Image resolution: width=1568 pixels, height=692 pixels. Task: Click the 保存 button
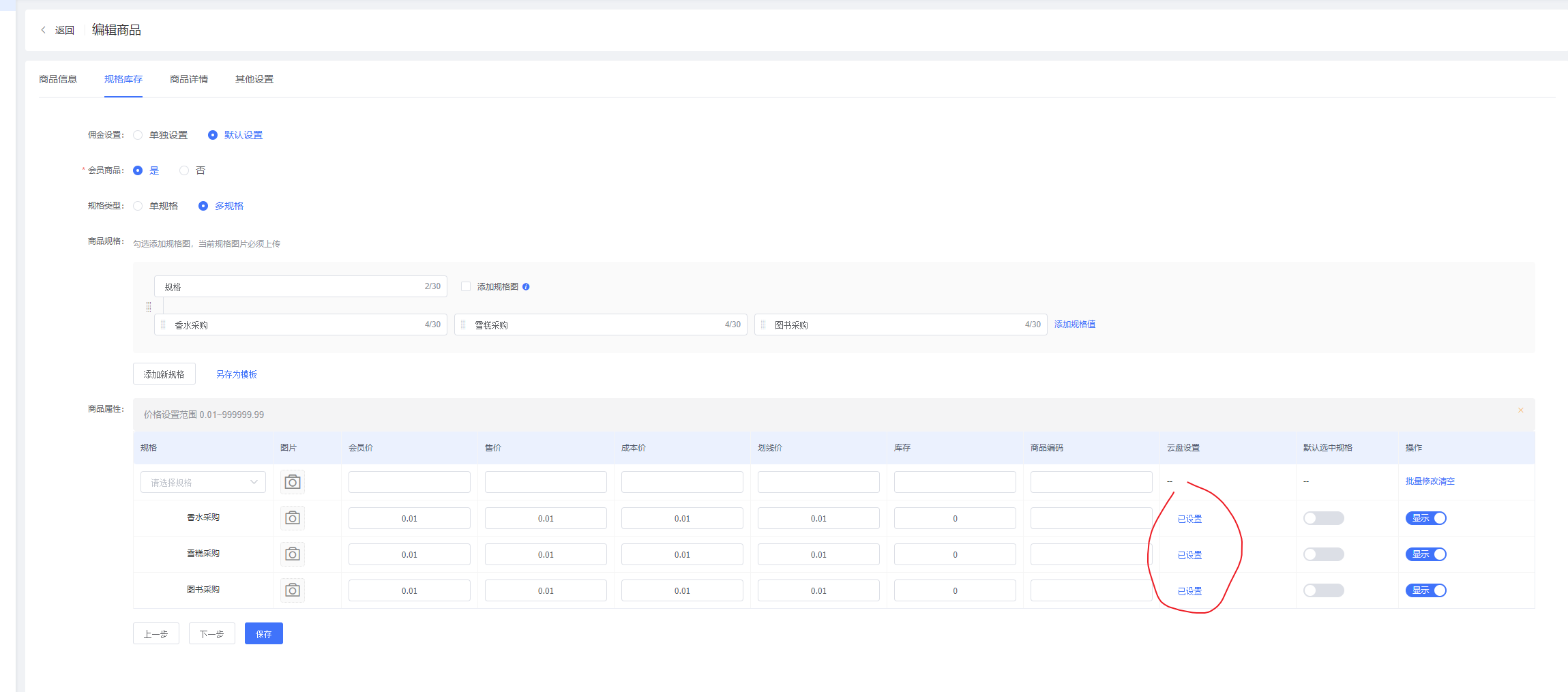tap(264, 633)
